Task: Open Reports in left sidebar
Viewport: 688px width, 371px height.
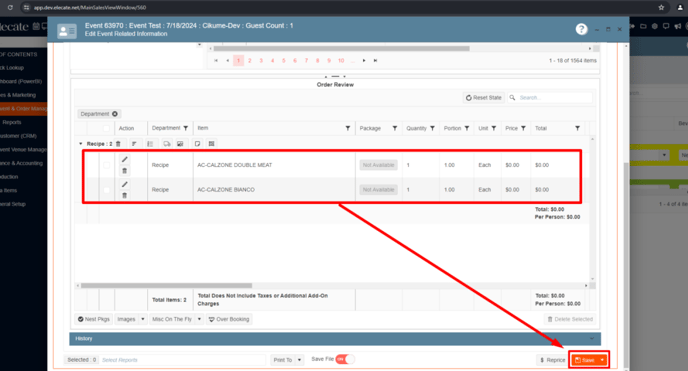Action: tap(12, 122)
